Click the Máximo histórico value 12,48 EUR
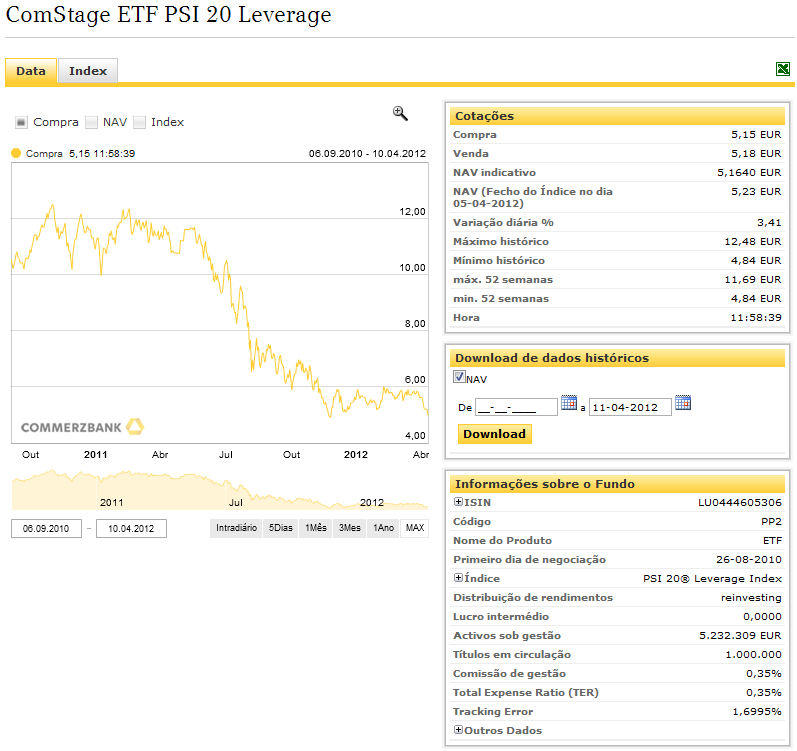 click(753, 241)
